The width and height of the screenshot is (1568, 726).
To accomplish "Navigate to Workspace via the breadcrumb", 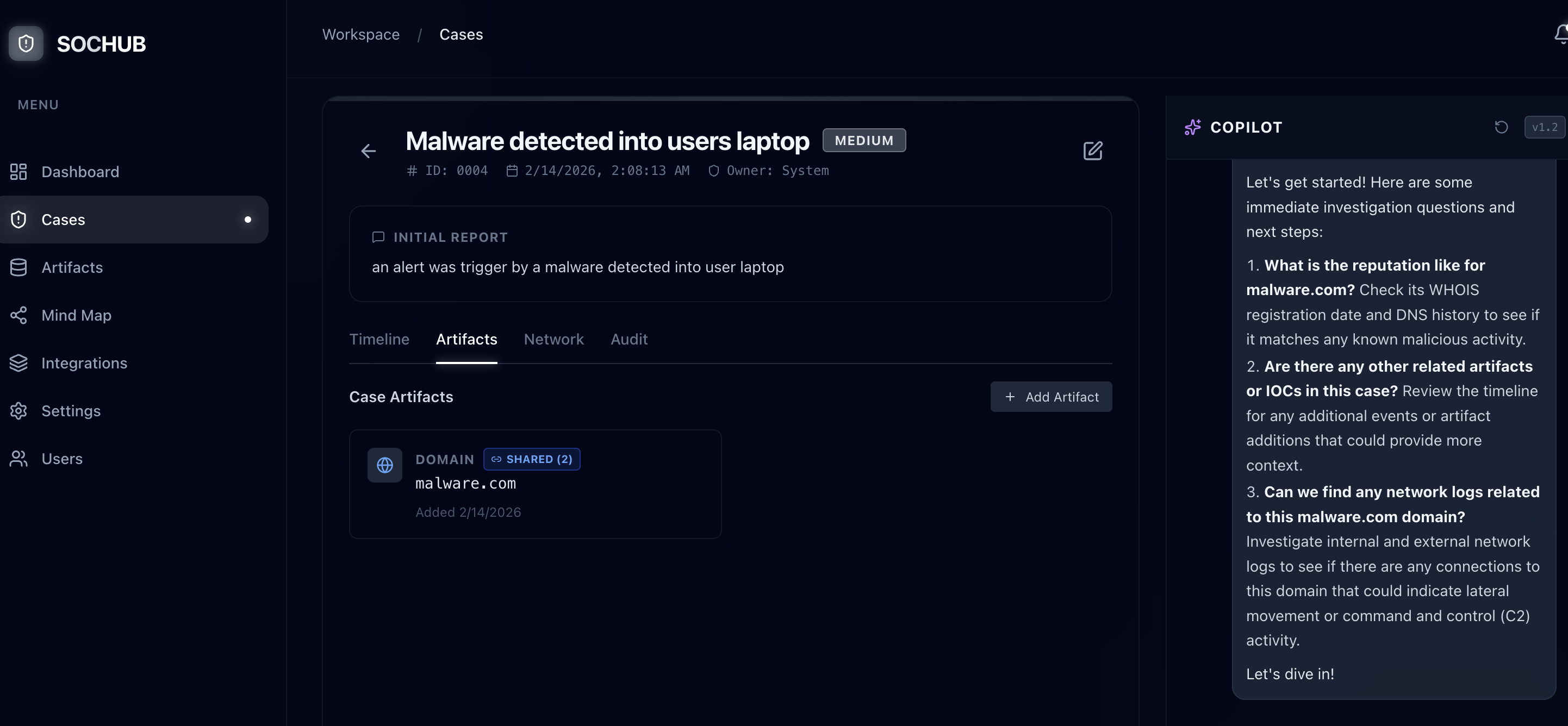I will point(360,34).
